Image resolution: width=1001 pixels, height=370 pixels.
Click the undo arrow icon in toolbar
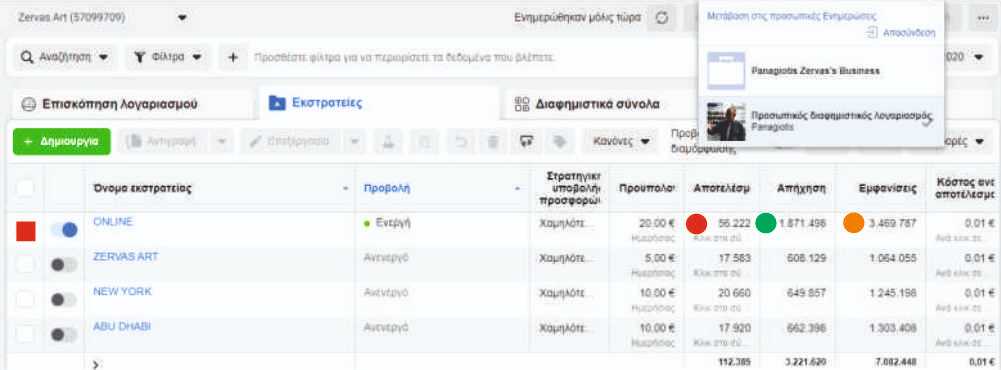[x=460, y=141]
